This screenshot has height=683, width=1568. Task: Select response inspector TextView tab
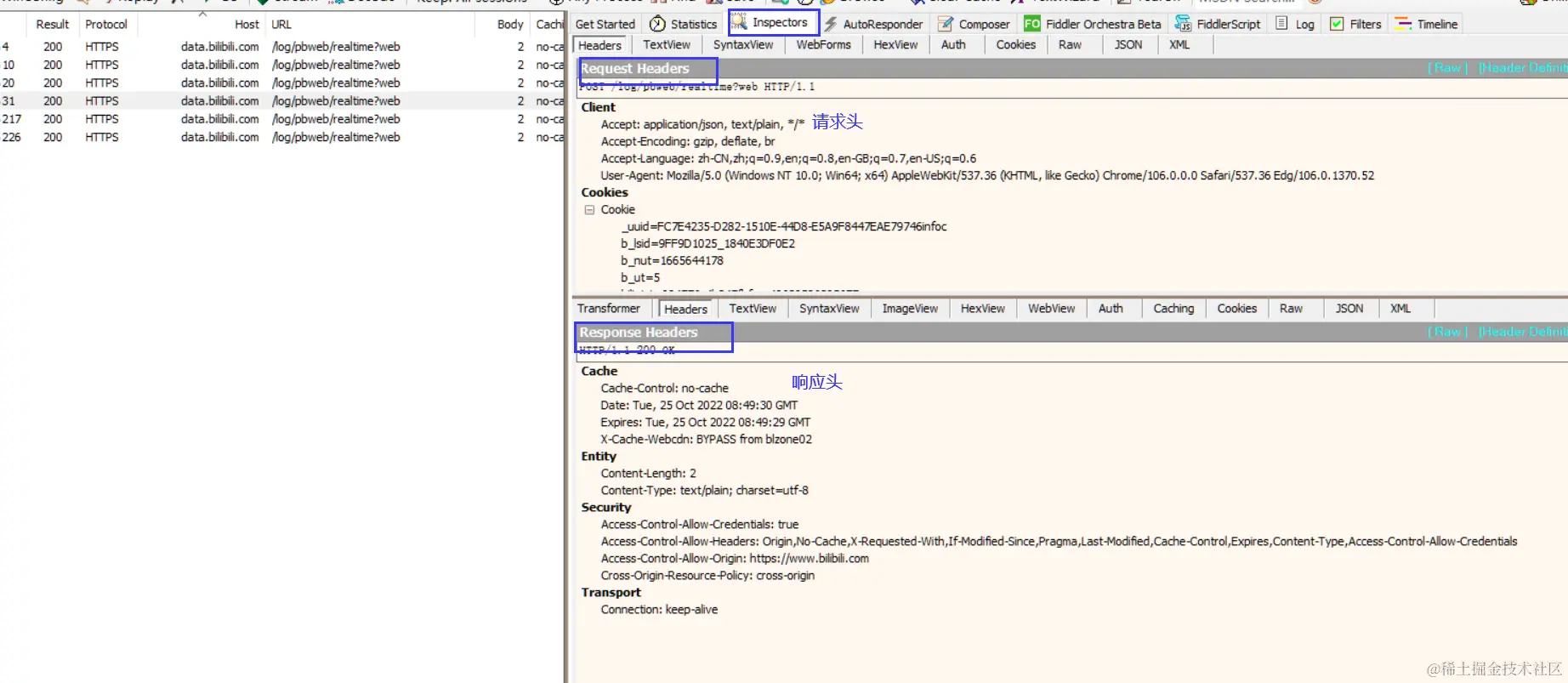pyautogui.click(x=753, y=309)
